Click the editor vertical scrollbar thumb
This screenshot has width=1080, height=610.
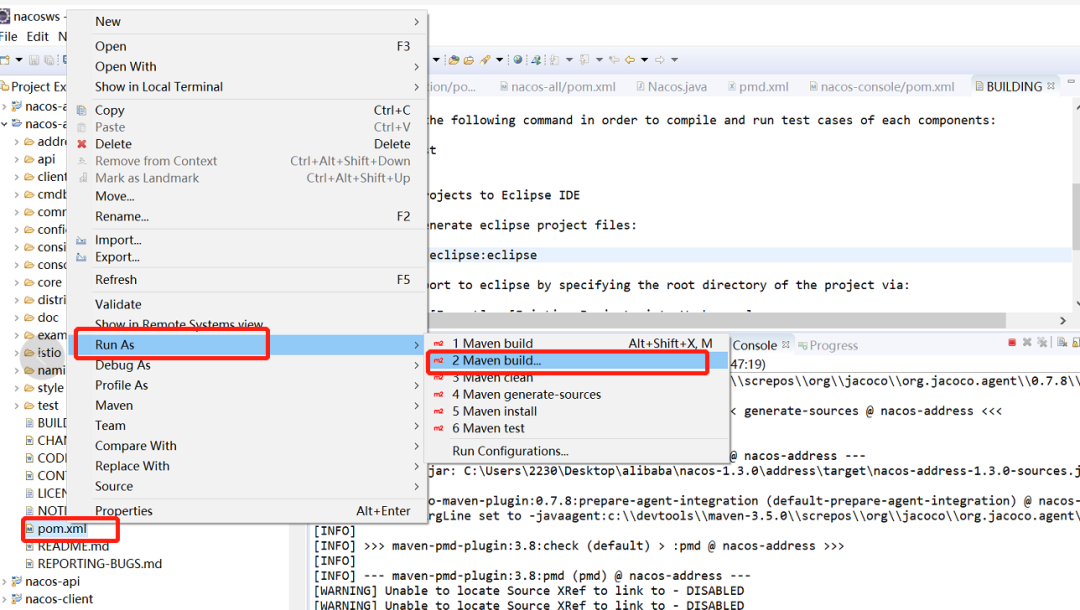(1076, 215)
